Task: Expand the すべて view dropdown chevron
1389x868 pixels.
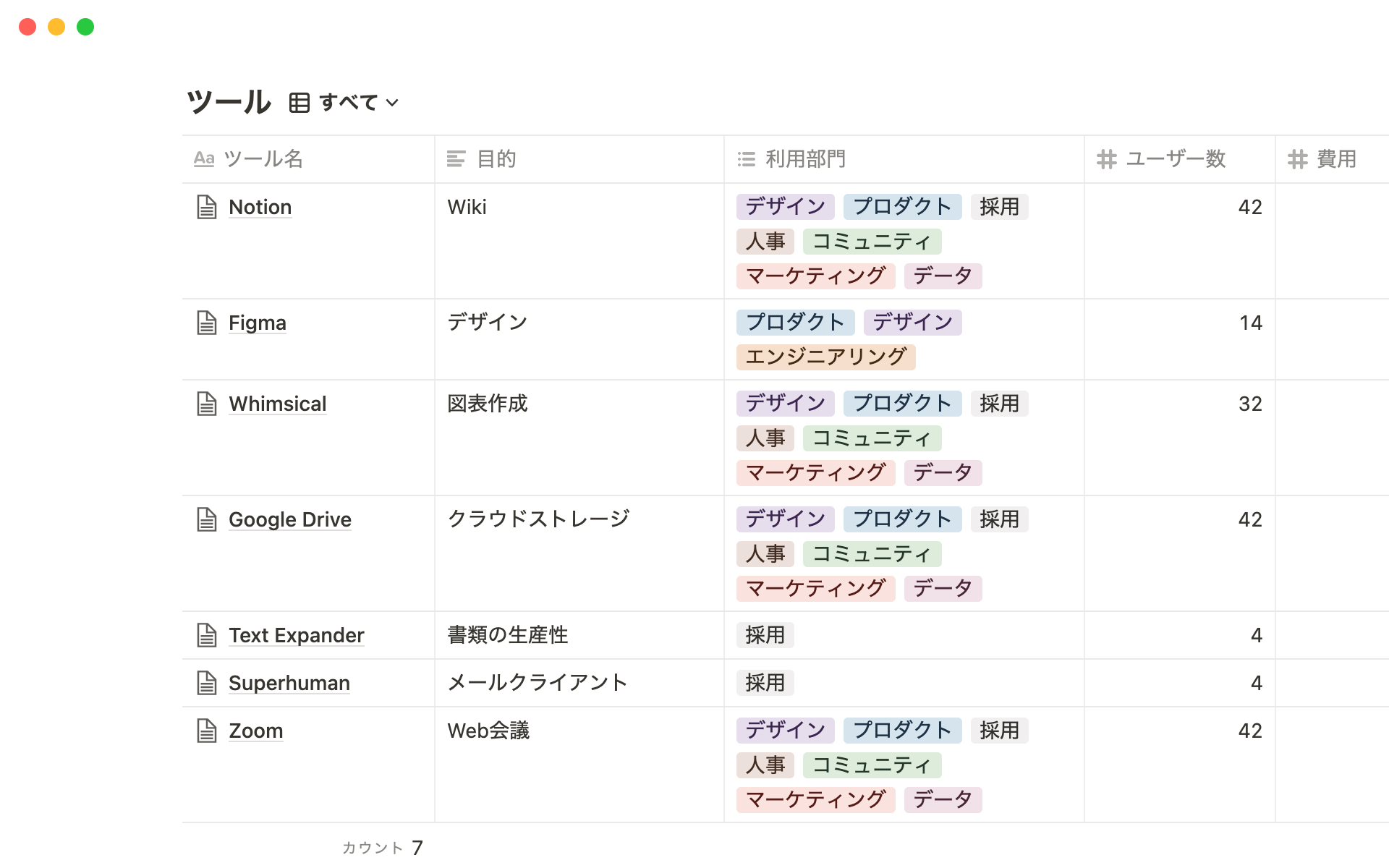Action: [393, 103]
